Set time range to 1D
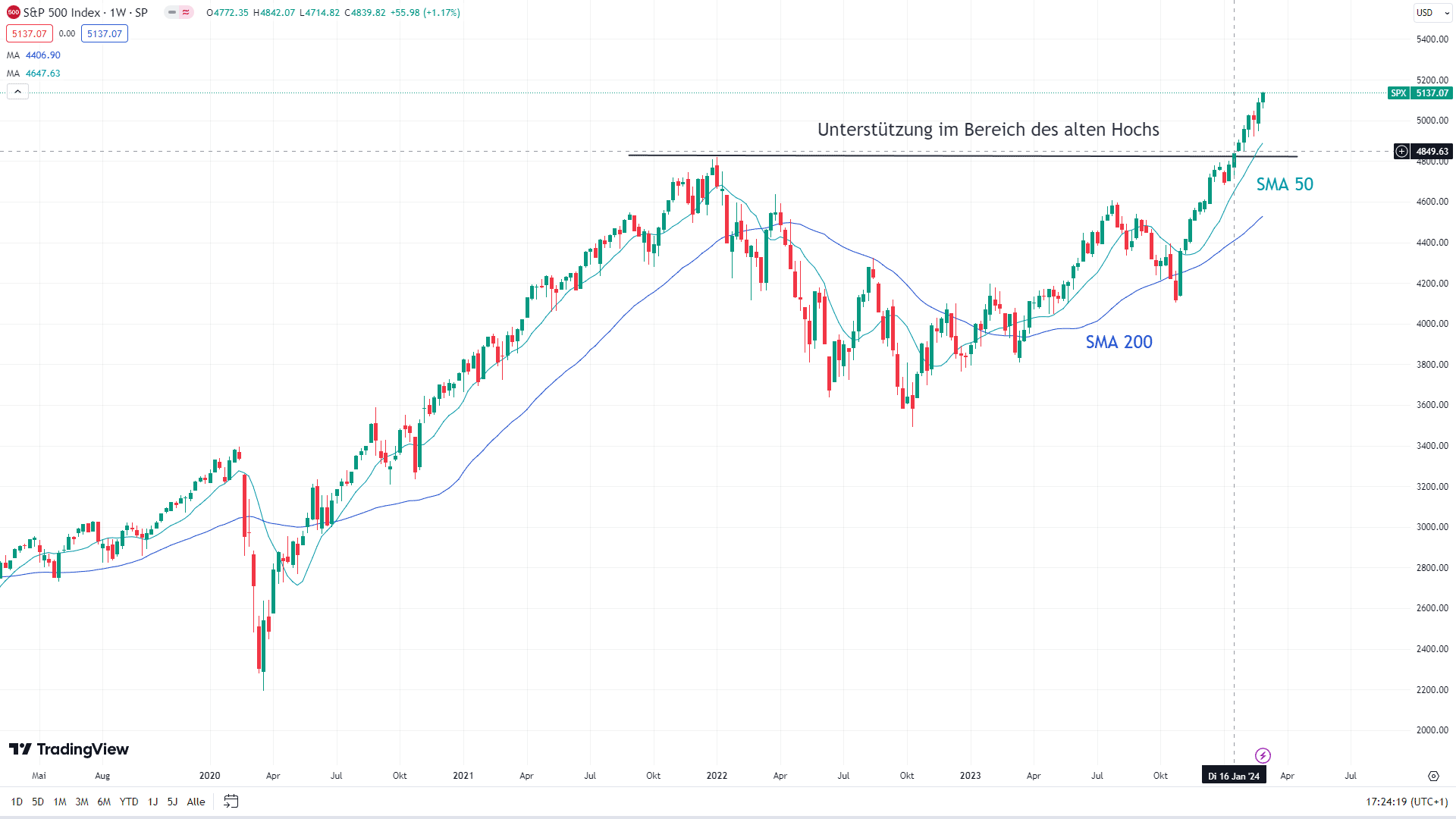The height and width of the screenshot is (819, 1456). pyautogui.click(x=17, y=802)
